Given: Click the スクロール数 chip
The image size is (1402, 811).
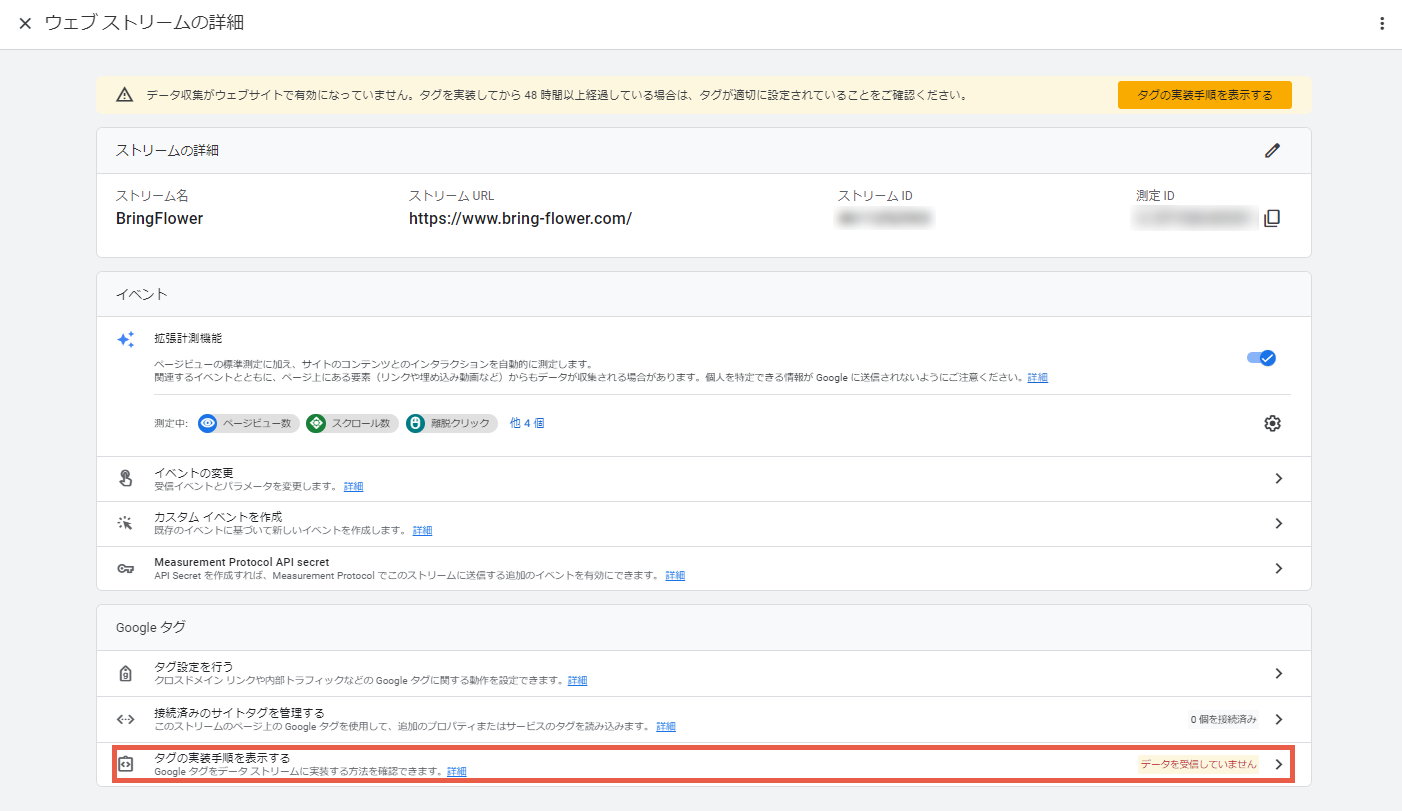Looking at the screenshot, I should [353, 423].
